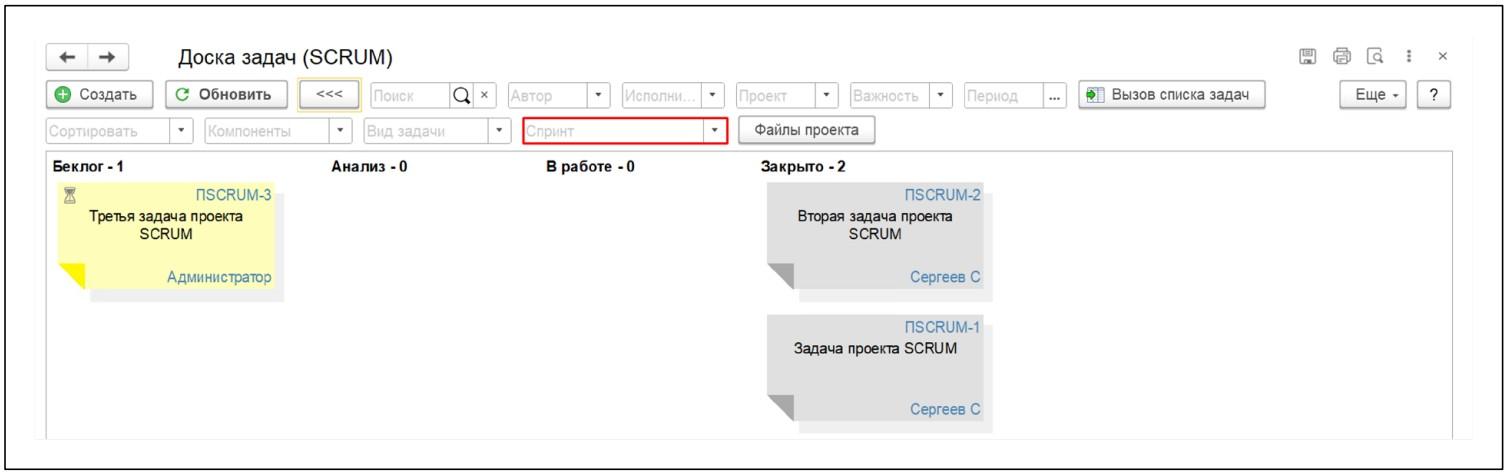Open print preview magnifier icon

[x=1374, y=56]
